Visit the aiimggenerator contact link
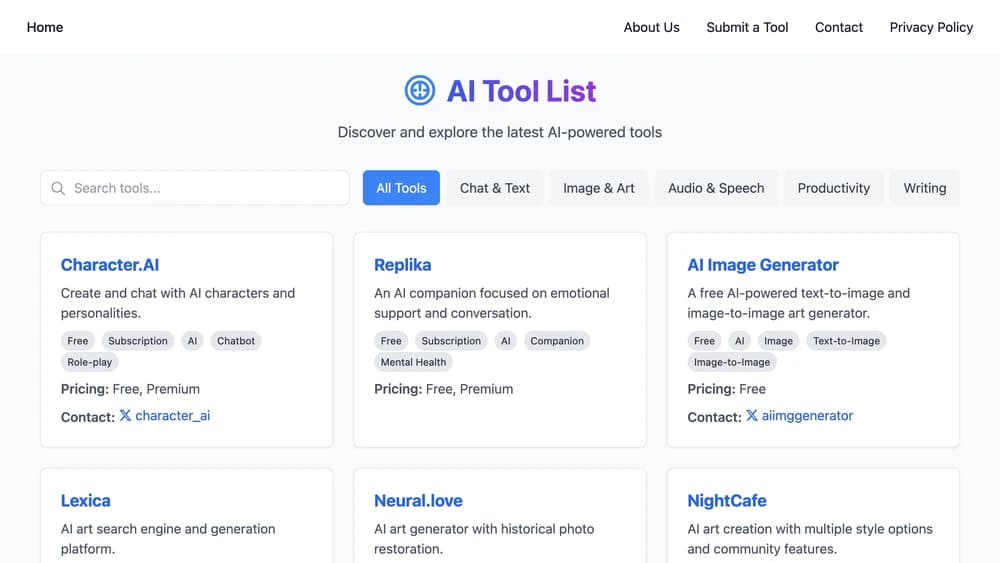1000x563 pixels. click(807, 416)
